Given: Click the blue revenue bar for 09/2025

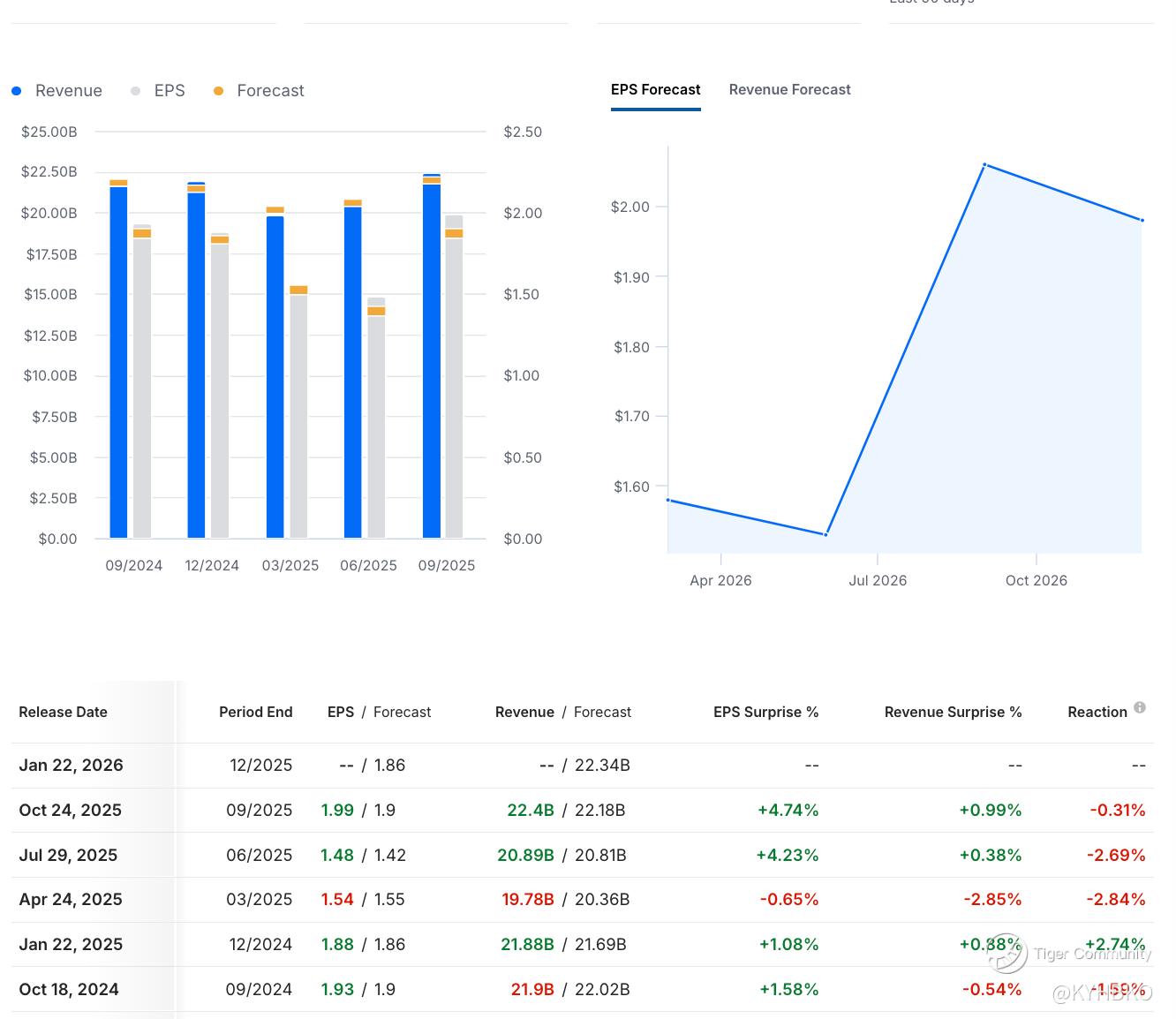Looking at the screenshot, I should click(432, 362).
